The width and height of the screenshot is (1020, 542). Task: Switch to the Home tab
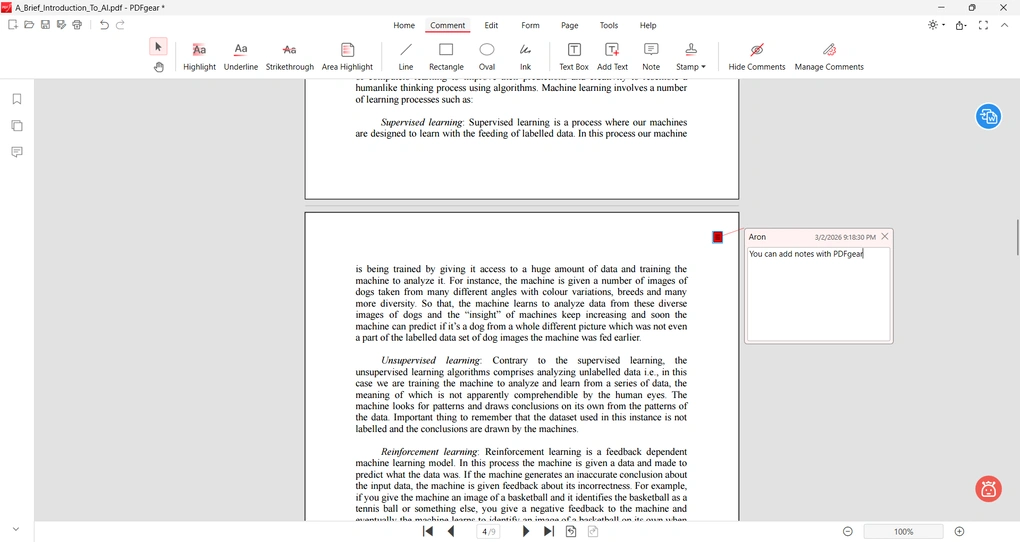click(404, 25)
